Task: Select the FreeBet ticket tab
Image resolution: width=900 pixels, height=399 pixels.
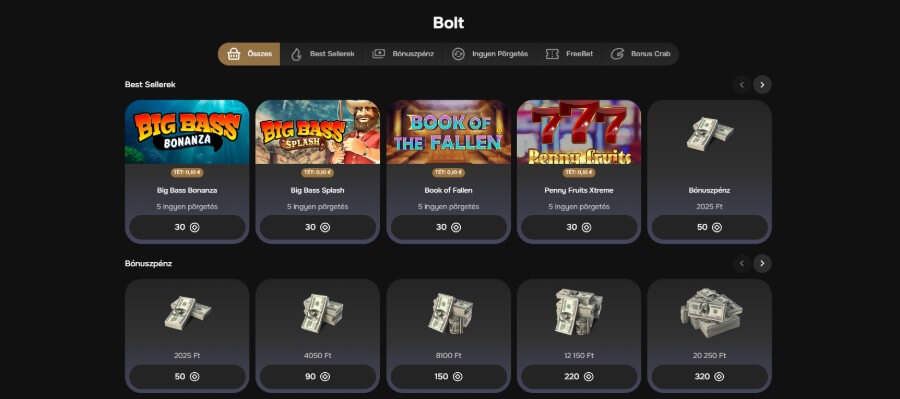Action: click(569, 54)
